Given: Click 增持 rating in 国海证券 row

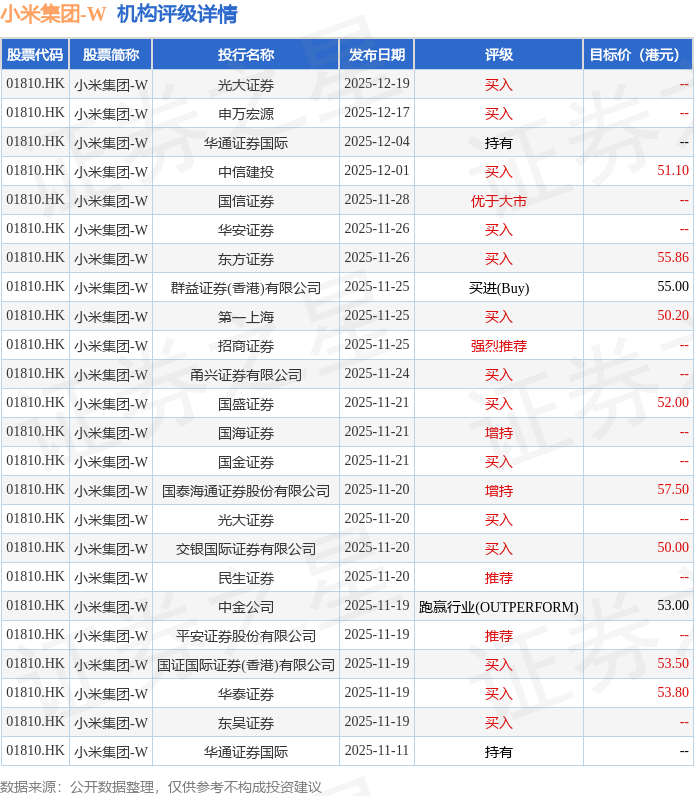Looking at the screenshot, I should click(499, 433).
